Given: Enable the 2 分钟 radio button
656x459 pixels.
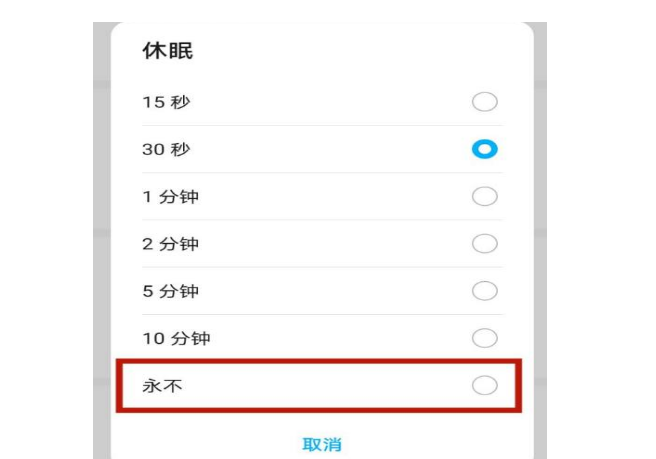Looking at the screenshot, I should tap(484, 244).
